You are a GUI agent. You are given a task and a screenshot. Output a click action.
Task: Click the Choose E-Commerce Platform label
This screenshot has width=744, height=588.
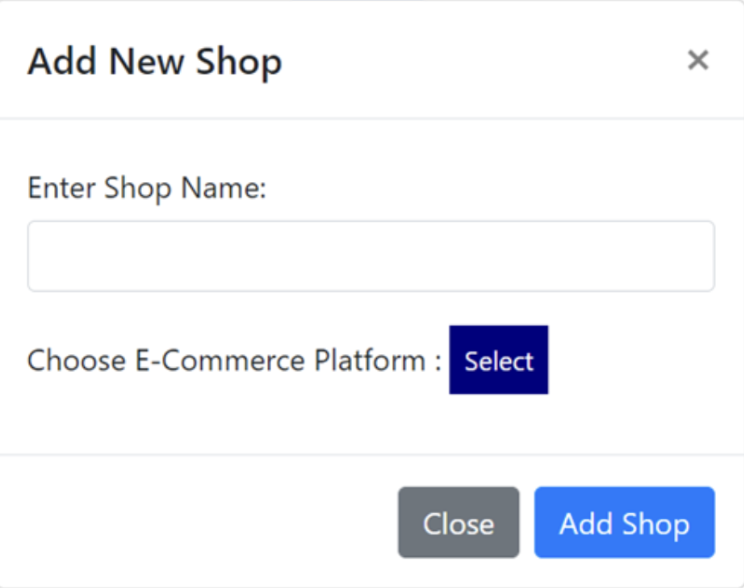point(234,360)
